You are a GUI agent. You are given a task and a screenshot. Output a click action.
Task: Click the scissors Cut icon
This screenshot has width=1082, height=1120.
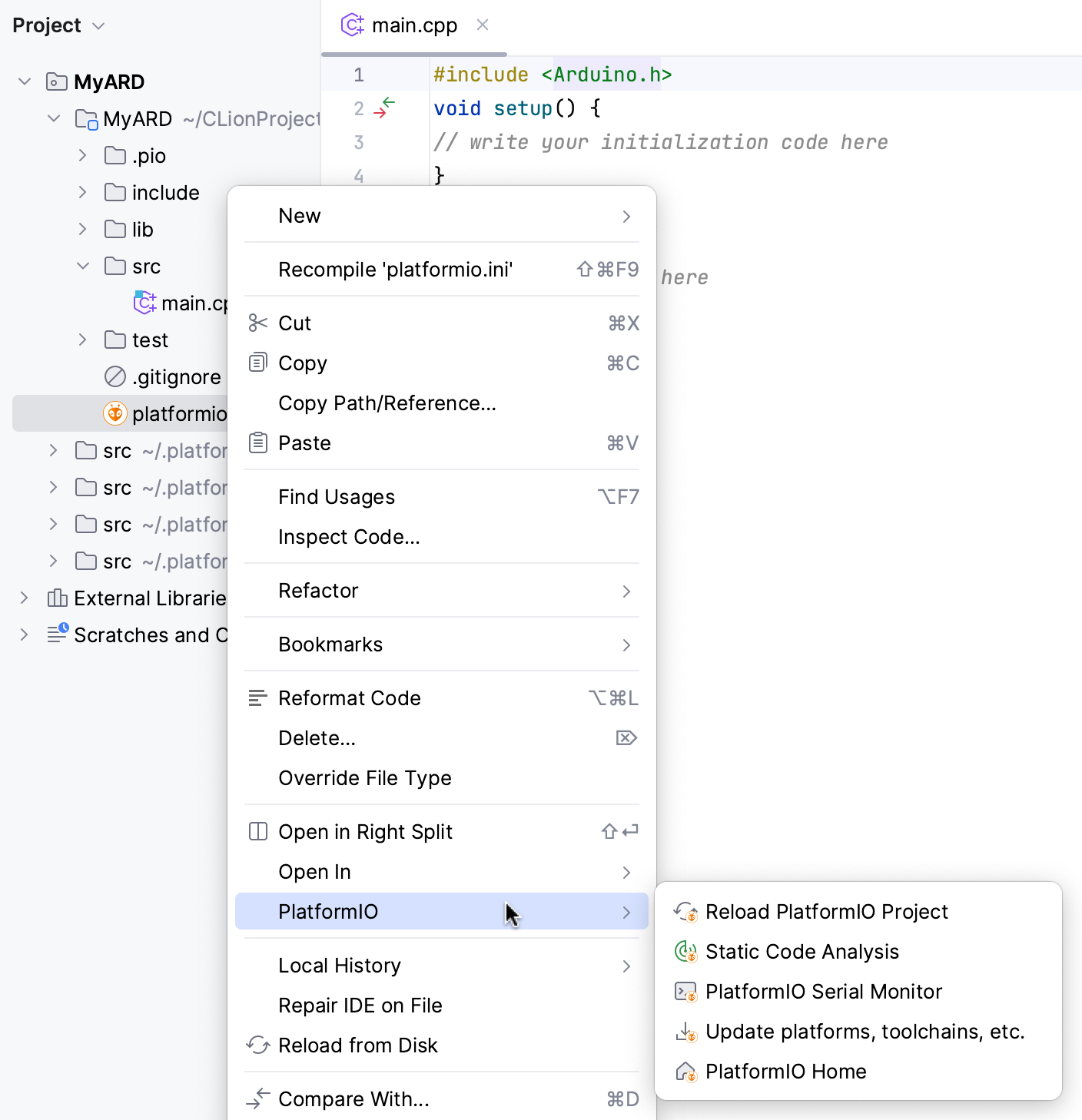(x=258, y=323)
